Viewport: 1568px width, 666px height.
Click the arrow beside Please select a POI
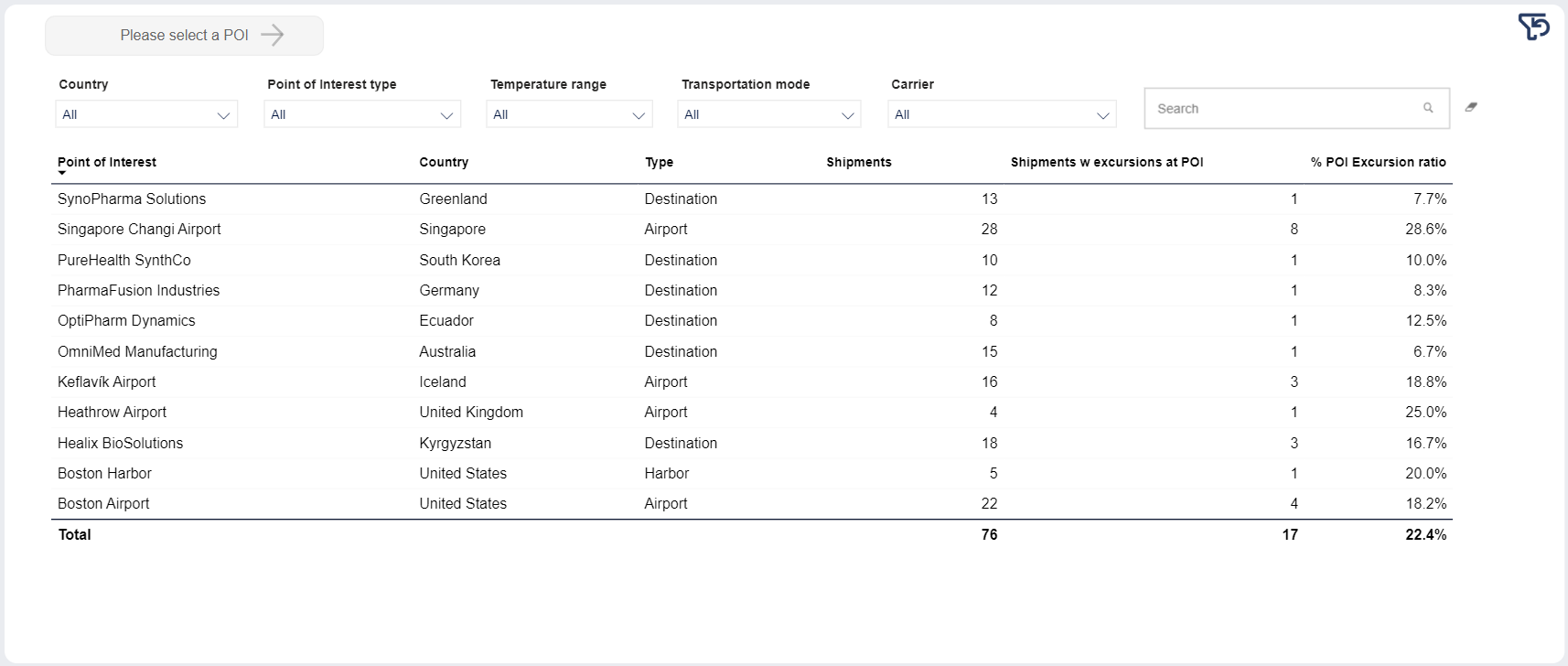click(x=272, y=35)
